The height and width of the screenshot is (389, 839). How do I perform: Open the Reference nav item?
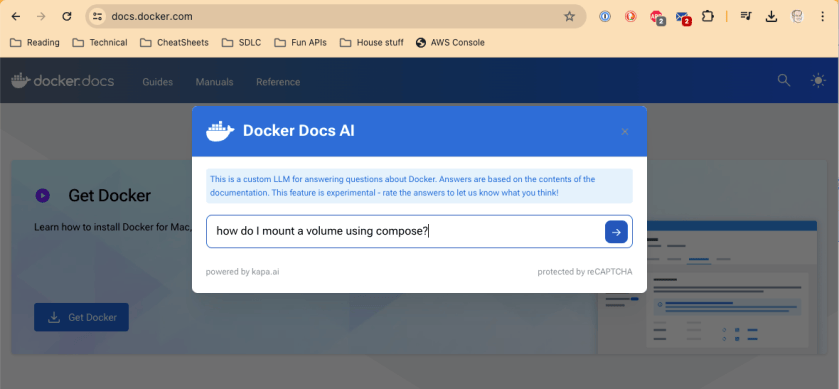(278, 82)
